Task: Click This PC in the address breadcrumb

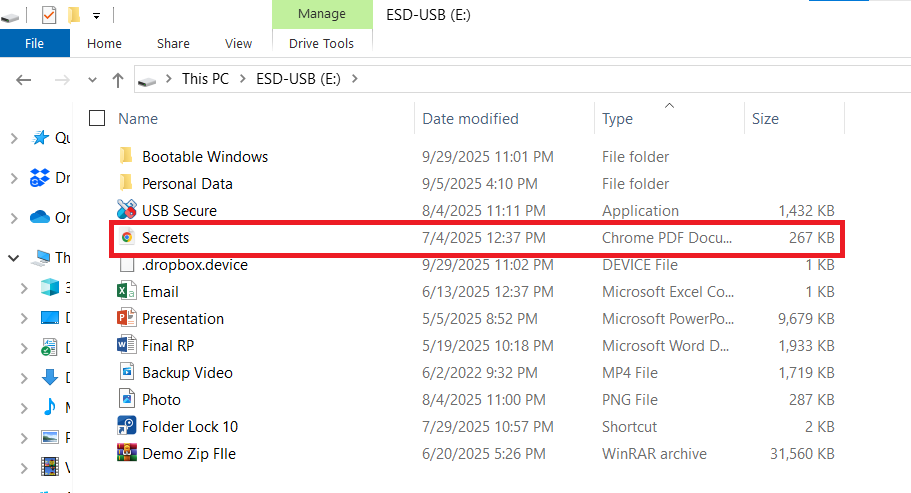Action: (x=205, y=79)
